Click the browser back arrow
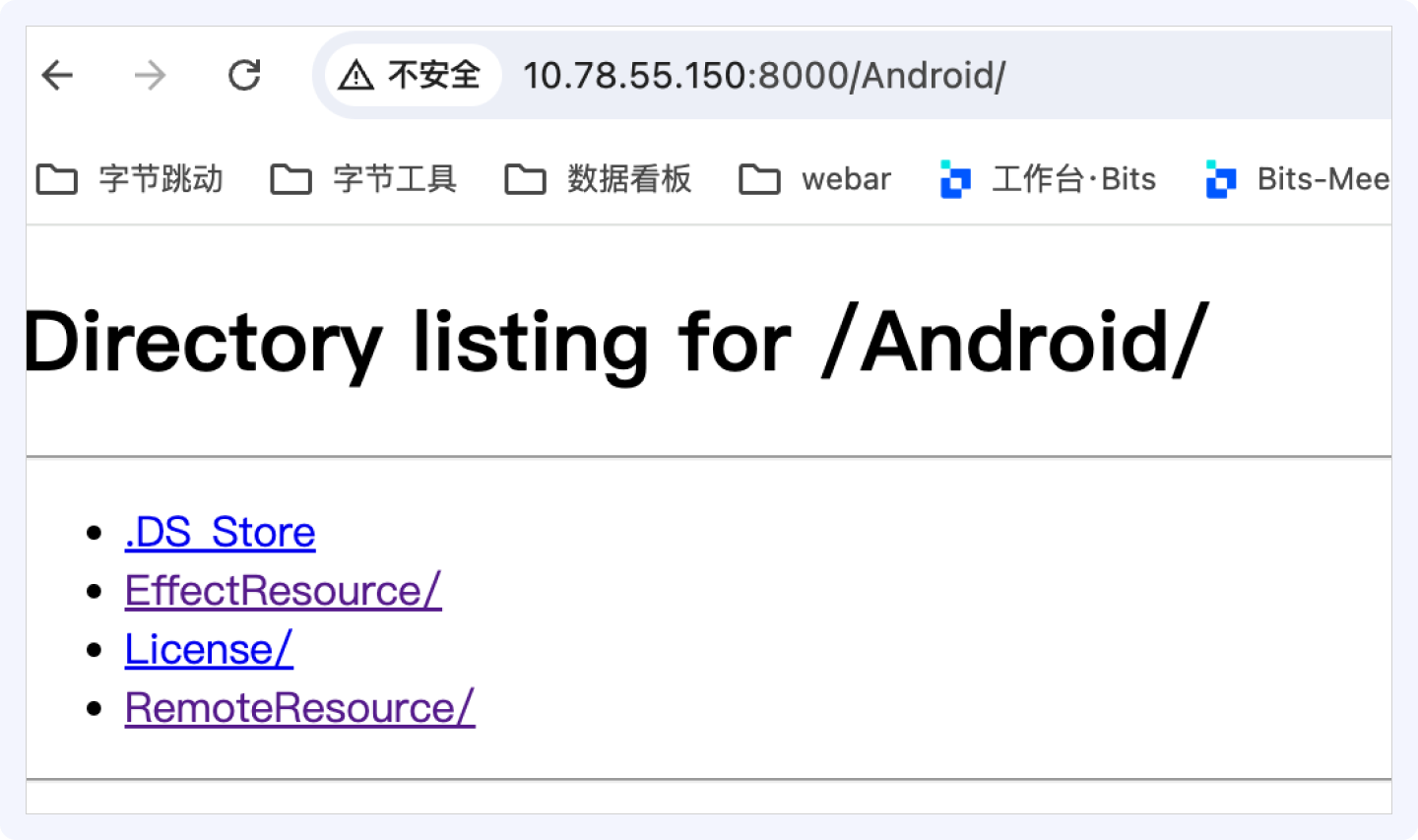Image resolution: width=1418 pixels, height=840 pixels. pos(58,75)
